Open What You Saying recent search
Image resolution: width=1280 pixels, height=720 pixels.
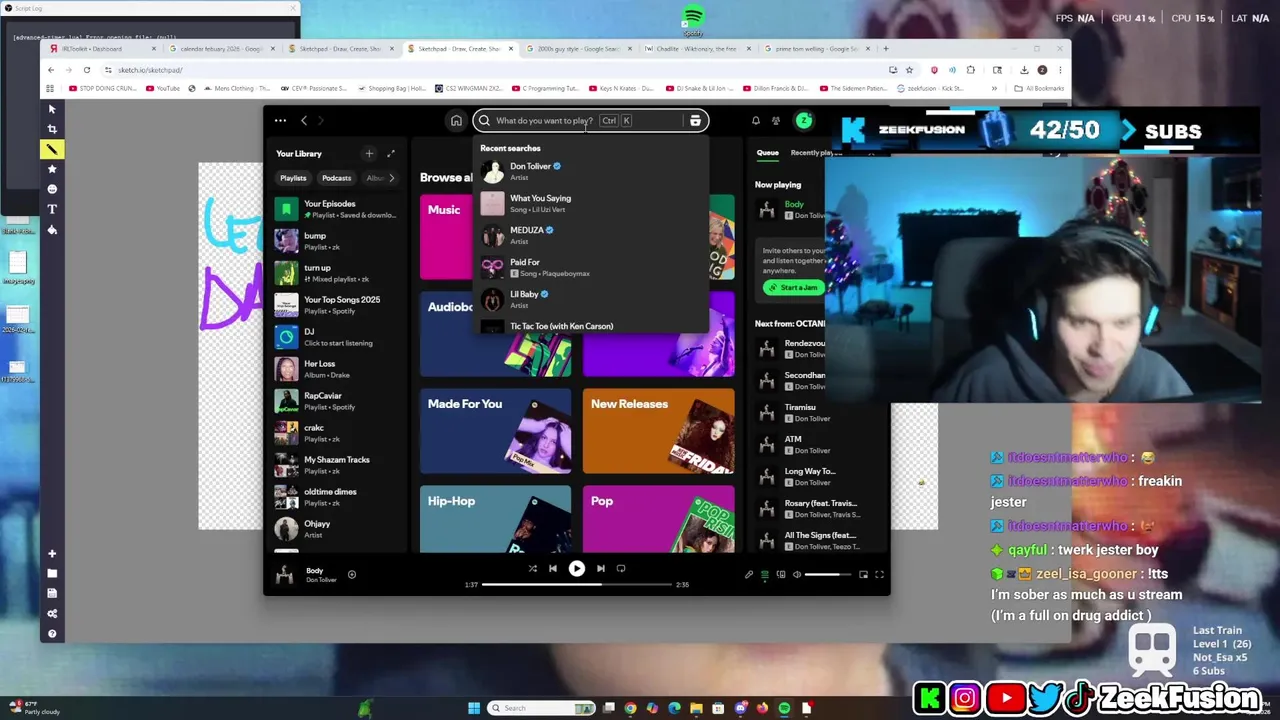pos(590,203)
